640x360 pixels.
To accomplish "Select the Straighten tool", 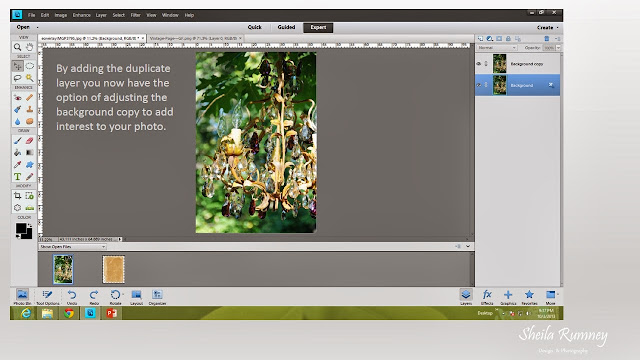I will click(29, 208).
